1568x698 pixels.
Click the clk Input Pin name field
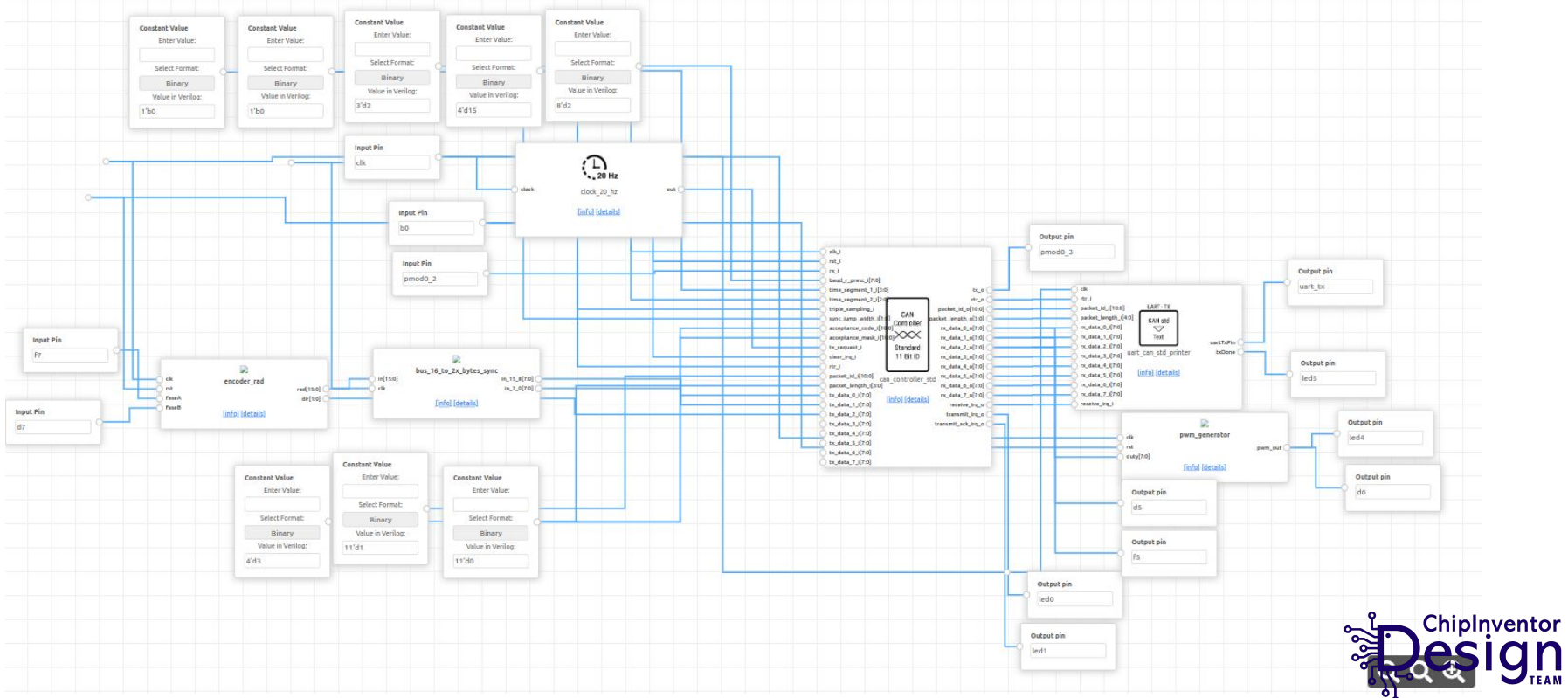(391, 162)
